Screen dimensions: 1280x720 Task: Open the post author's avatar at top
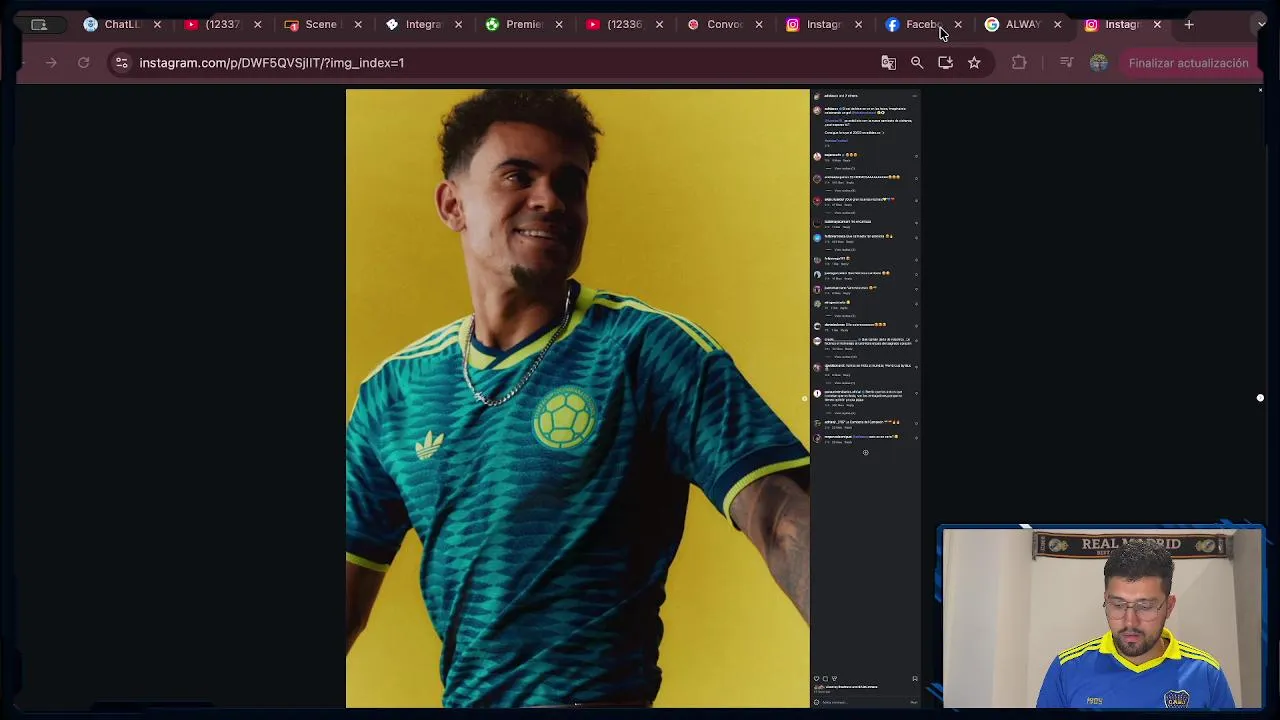pyautogui.click(x=817, y=96)
